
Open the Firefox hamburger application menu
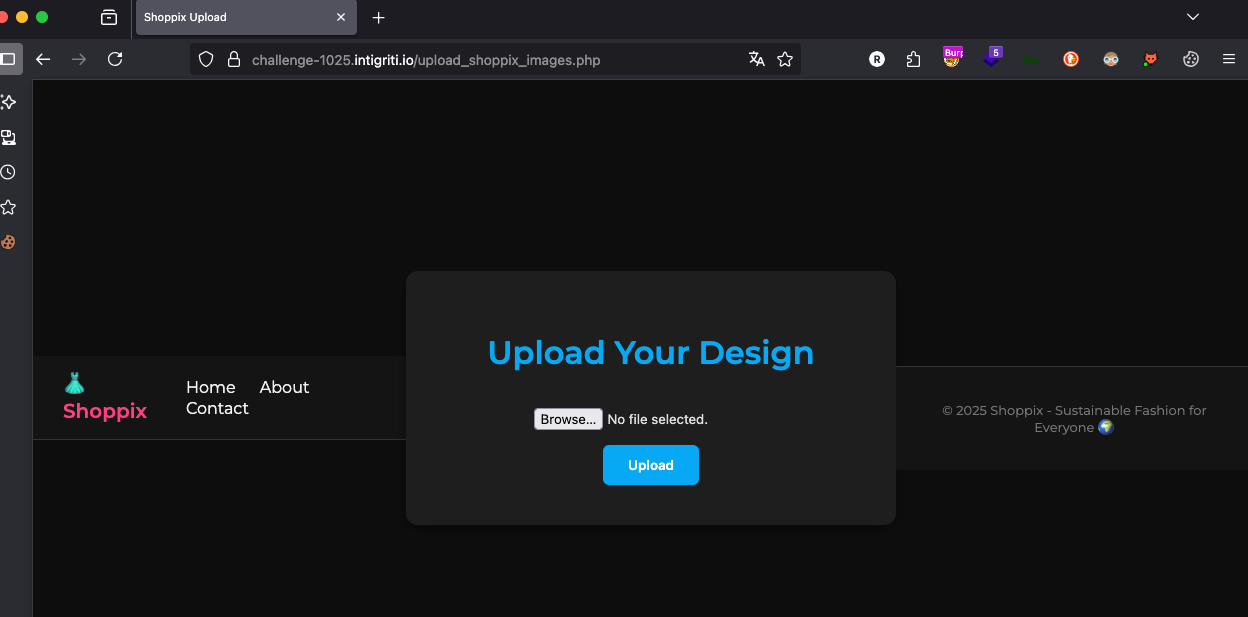pos(1229,59)
